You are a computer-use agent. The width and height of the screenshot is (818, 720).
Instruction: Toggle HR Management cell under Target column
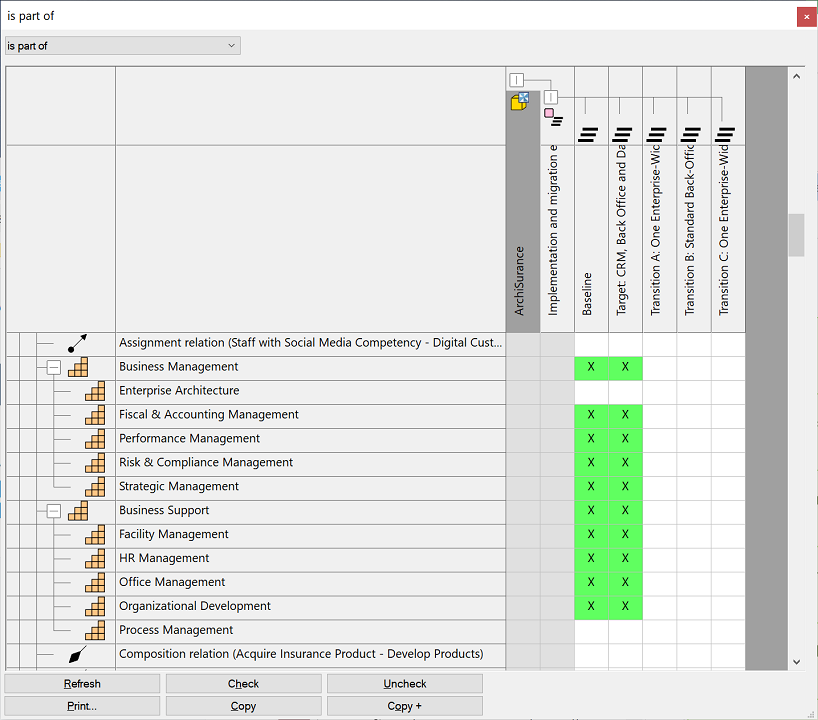(625, 559)
